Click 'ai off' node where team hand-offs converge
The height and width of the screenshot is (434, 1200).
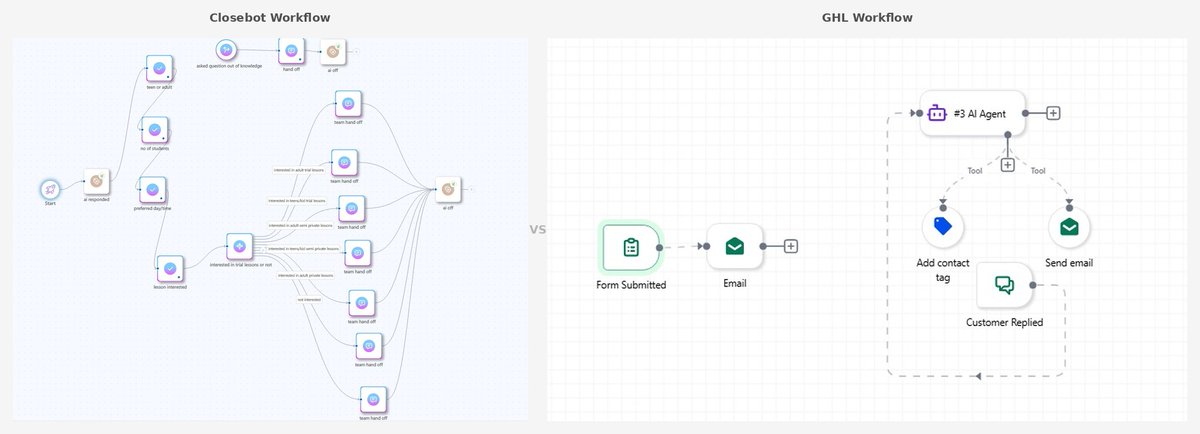[x=449, y=188]
